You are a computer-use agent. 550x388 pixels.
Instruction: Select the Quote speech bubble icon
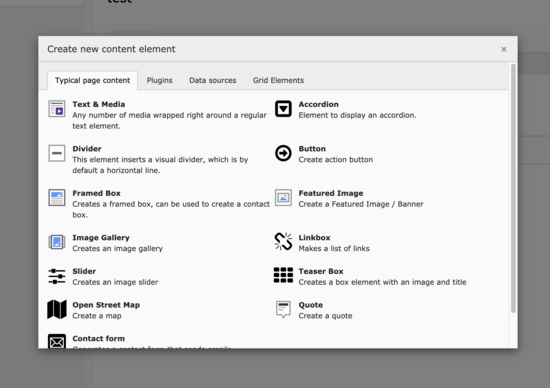[283, 309]
